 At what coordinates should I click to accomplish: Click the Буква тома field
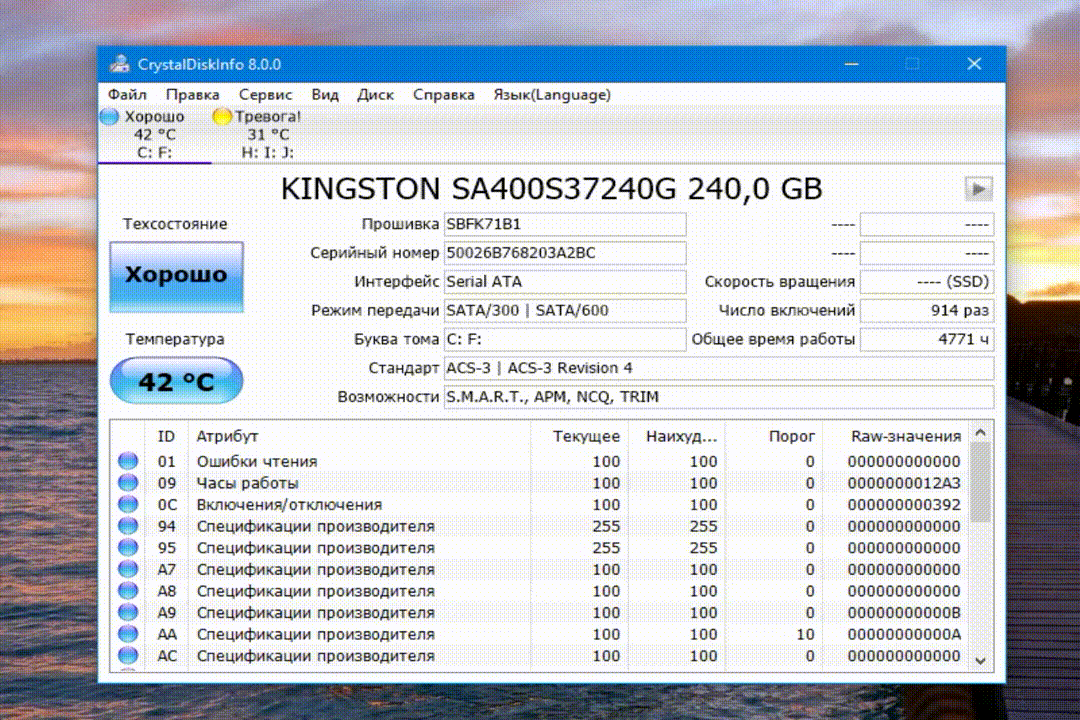coord(565,340)
